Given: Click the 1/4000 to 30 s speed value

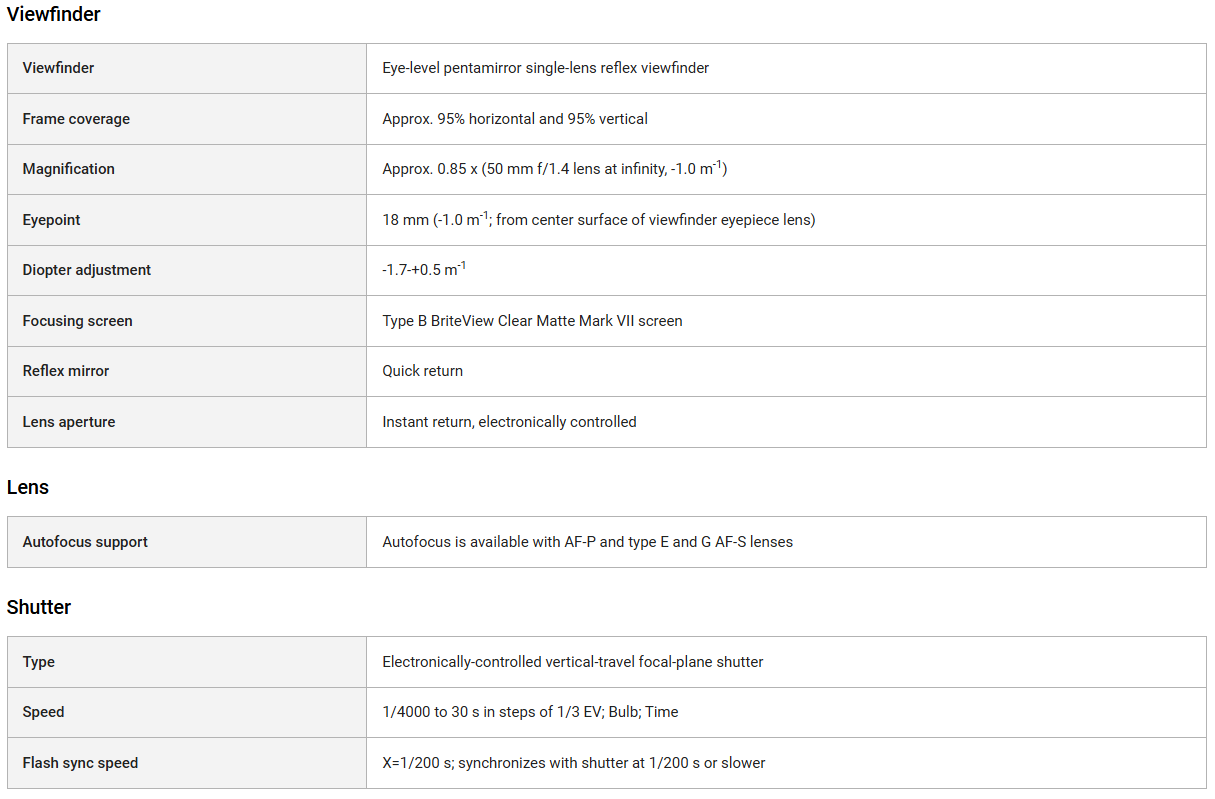Looking at the screenshot, I should pyautogui.click(x=530, y=712).
